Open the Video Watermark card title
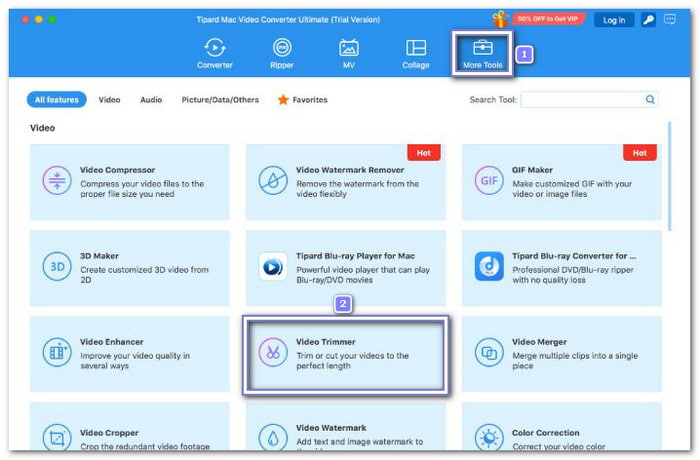Image resolution: width=700 pixels, height=460 pixels. coord(331,428)
